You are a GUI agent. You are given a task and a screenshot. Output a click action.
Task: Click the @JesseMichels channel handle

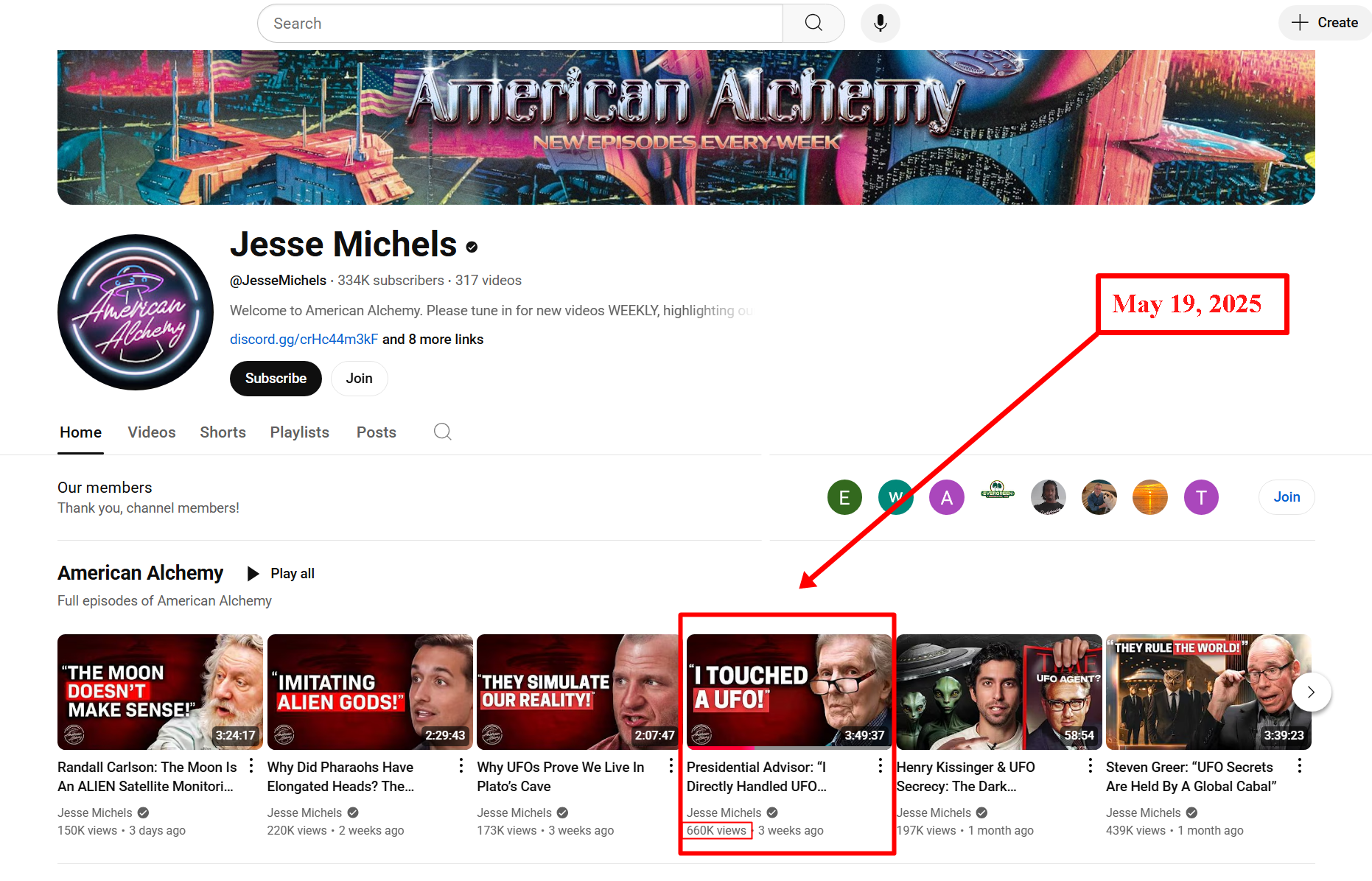pos(278,281)
